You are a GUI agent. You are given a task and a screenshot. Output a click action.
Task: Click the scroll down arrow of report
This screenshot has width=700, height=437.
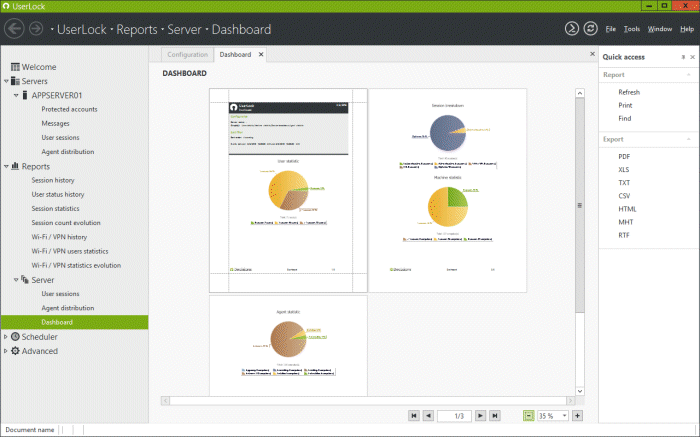[579, 391]
